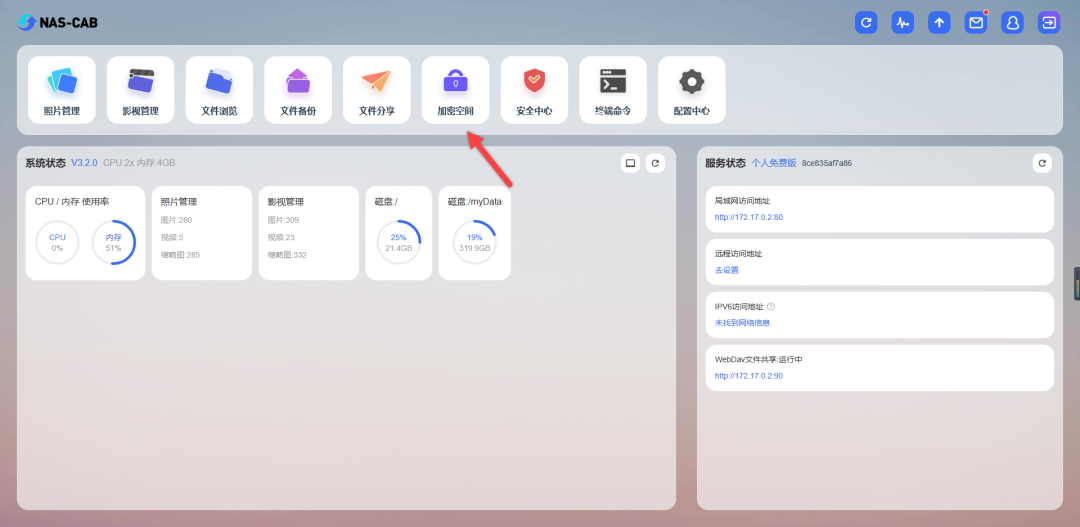Click the 局域网访问地址 label
Screen dimensions: 1080x527
(x=742, y=200)
